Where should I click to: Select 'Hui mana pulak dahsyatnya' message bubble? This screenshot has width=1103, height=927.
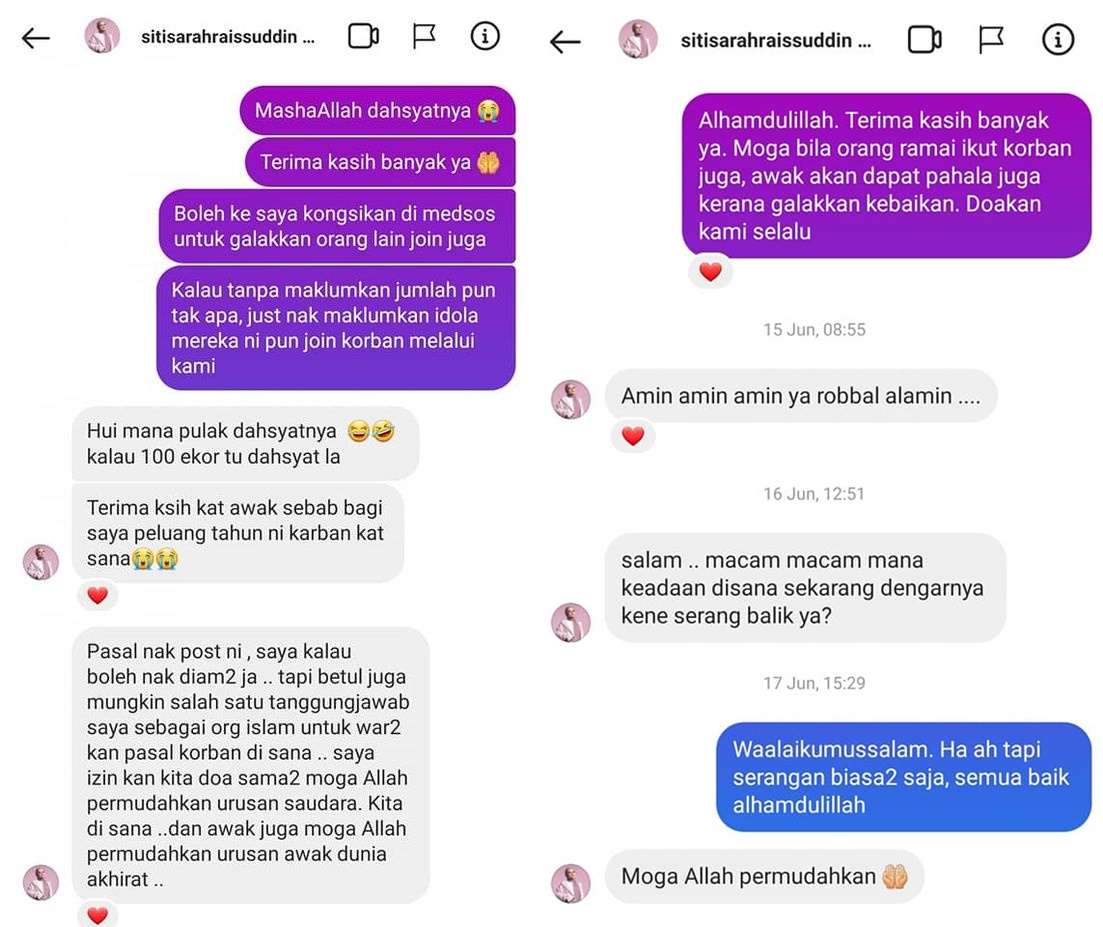[246, 443]
